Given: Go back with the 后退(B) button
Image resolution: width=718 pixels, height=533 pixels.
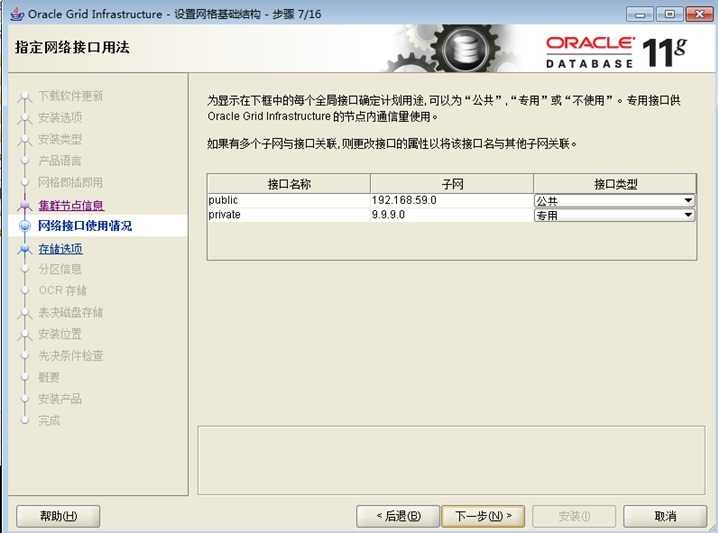Looking at the screenshot, I should 398,517.
